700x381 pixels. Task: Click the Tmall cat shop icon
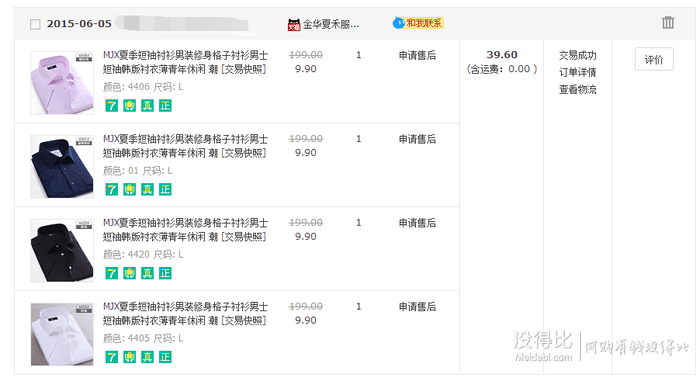(294, 25)
